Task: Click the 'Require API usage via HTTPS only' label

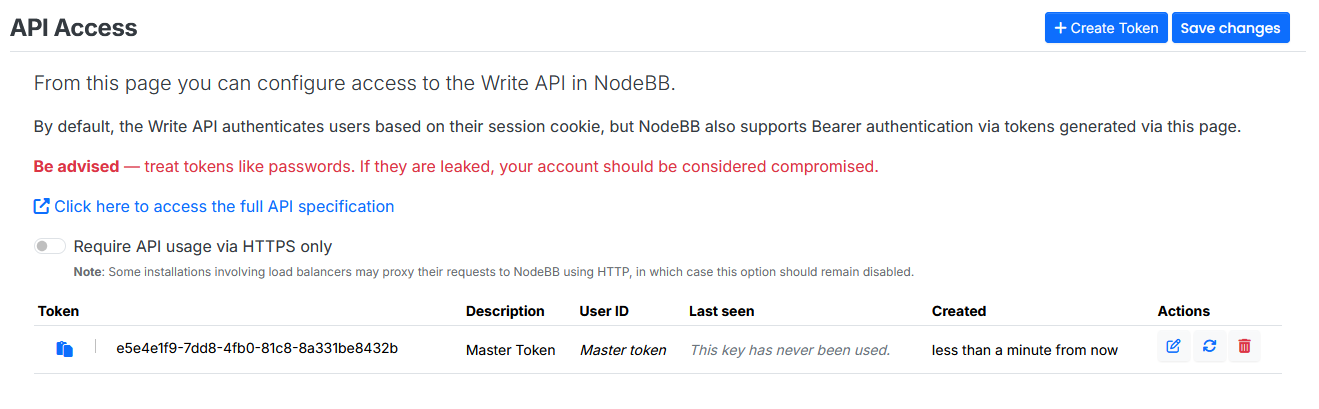Action: click(203, 246)
